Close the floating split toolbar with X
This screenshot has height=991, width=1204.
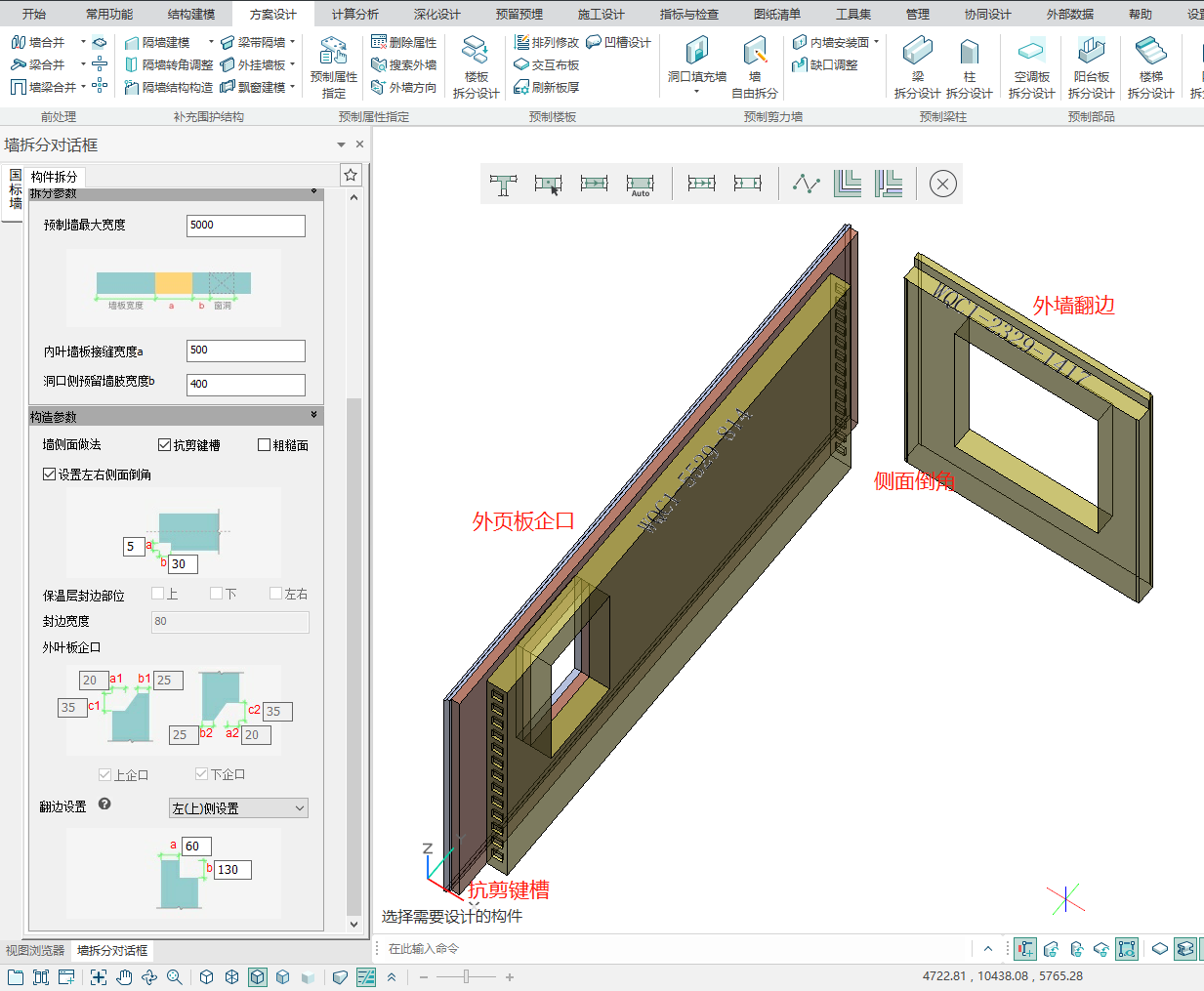click(x=942, y=184)
